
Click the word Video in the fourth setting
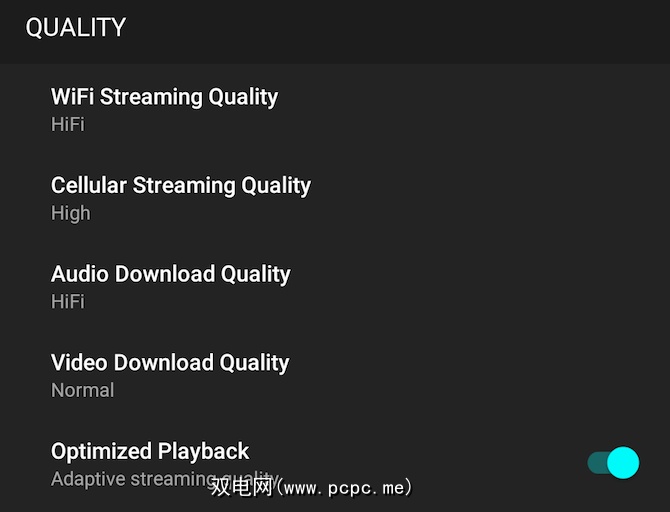79,363
